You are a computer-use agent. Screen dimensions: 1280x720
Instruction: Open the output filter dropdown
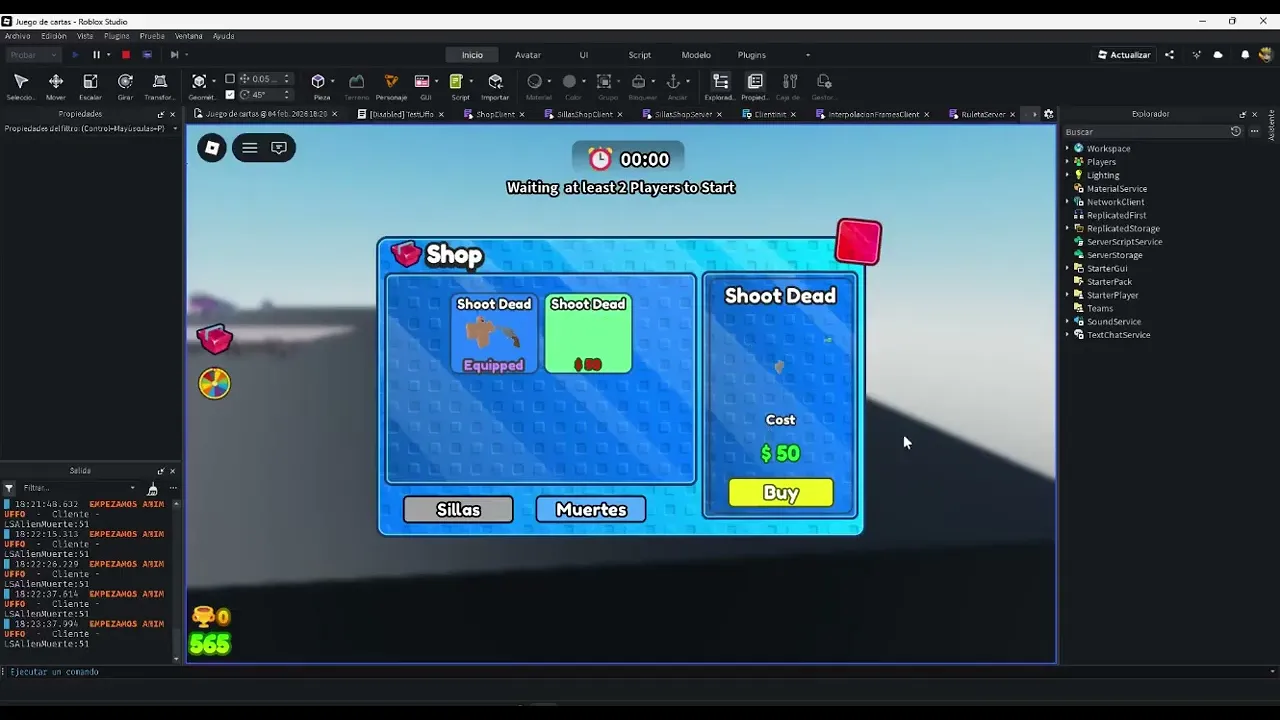pyautogui.click(x=132, y=488)
